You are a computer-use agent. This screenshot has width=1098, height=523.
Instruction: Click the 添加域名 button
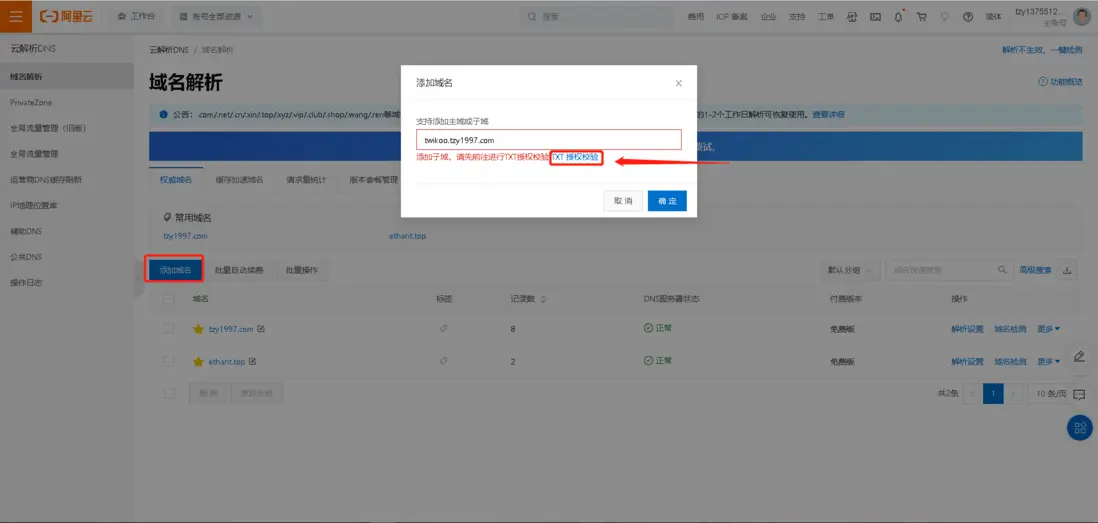pyautogui.click(x=174, y=270)
